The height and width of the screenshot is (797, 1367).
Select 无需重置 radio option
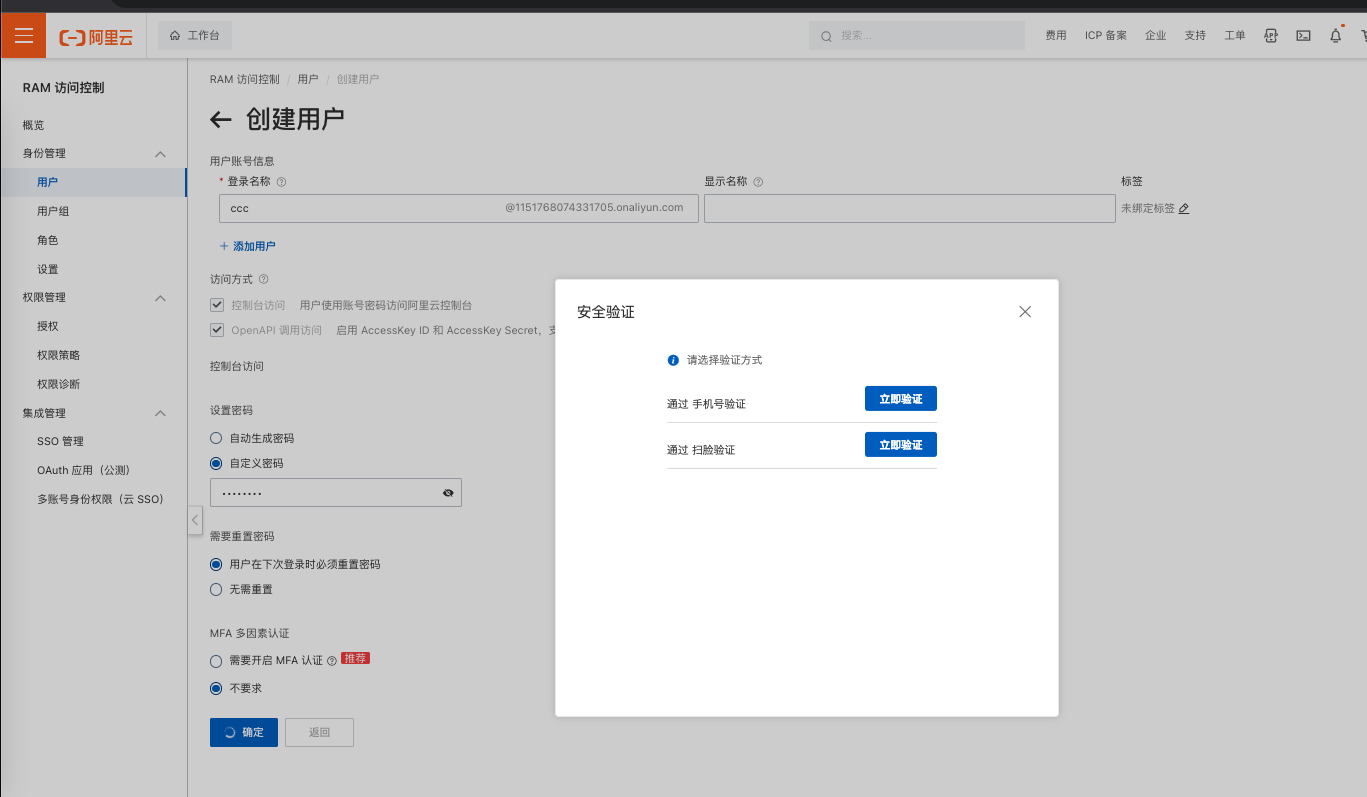click(x=216, y=590)
